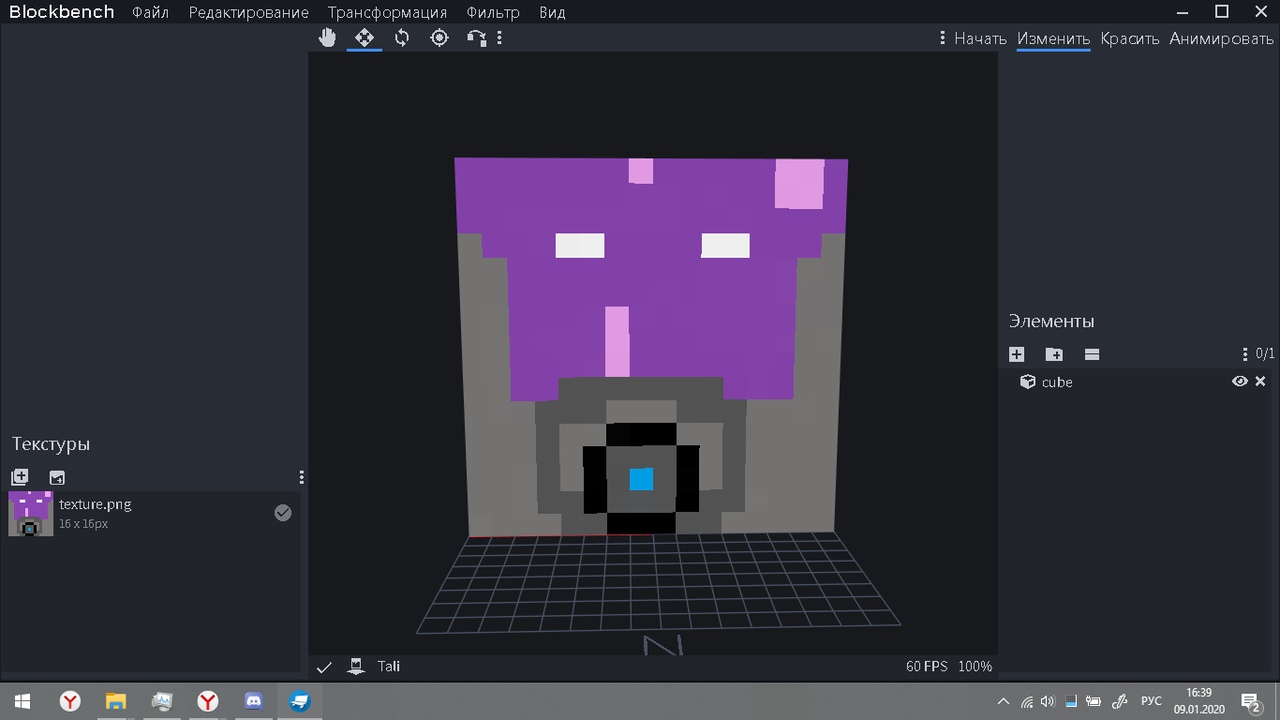
Task: Select the Move tool with arrows
Action: coord(364,38)
